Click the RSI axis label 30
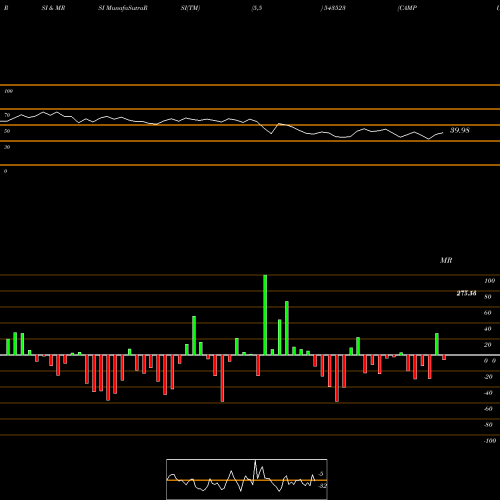The height and width of the screenshot is (500, 500). coord(7,147)
